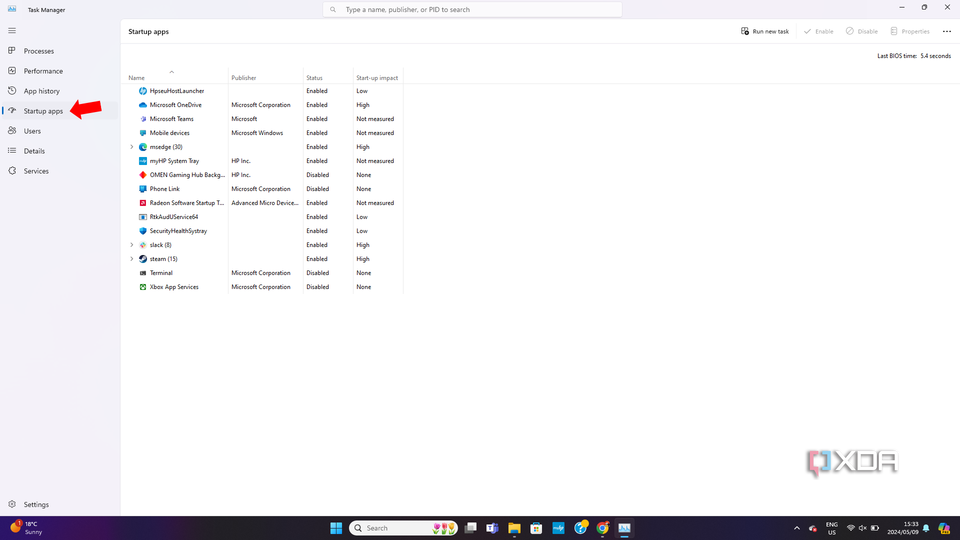Click the Radeon Software Startup icon

point(143,203)
